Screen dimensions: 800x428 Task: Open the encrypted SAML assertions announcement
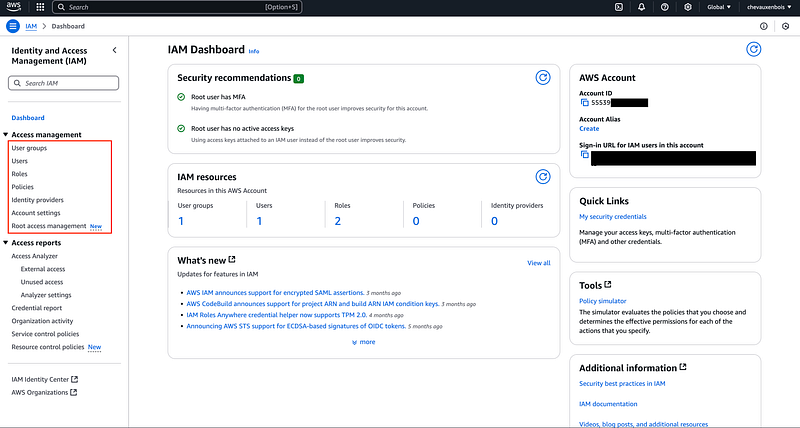coord(275,293)
